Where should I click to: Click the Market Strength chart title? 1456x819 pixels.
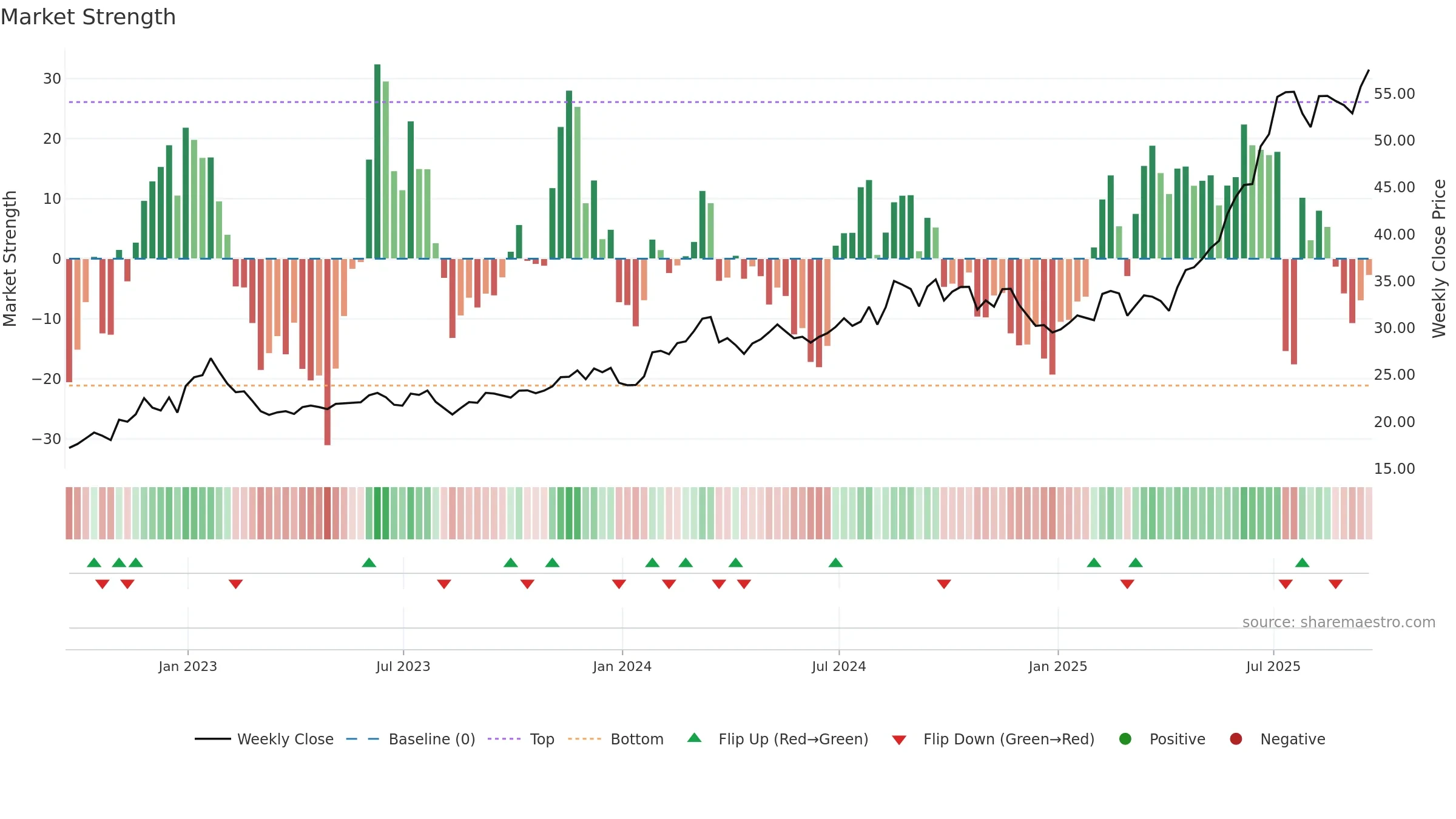[88, 17]
